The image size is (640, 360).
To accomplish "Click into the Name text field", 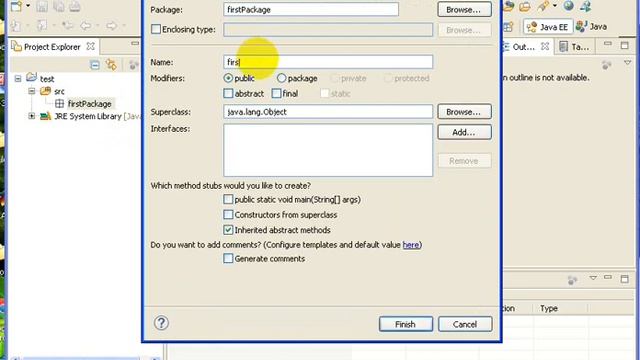I will pos(328,62).
